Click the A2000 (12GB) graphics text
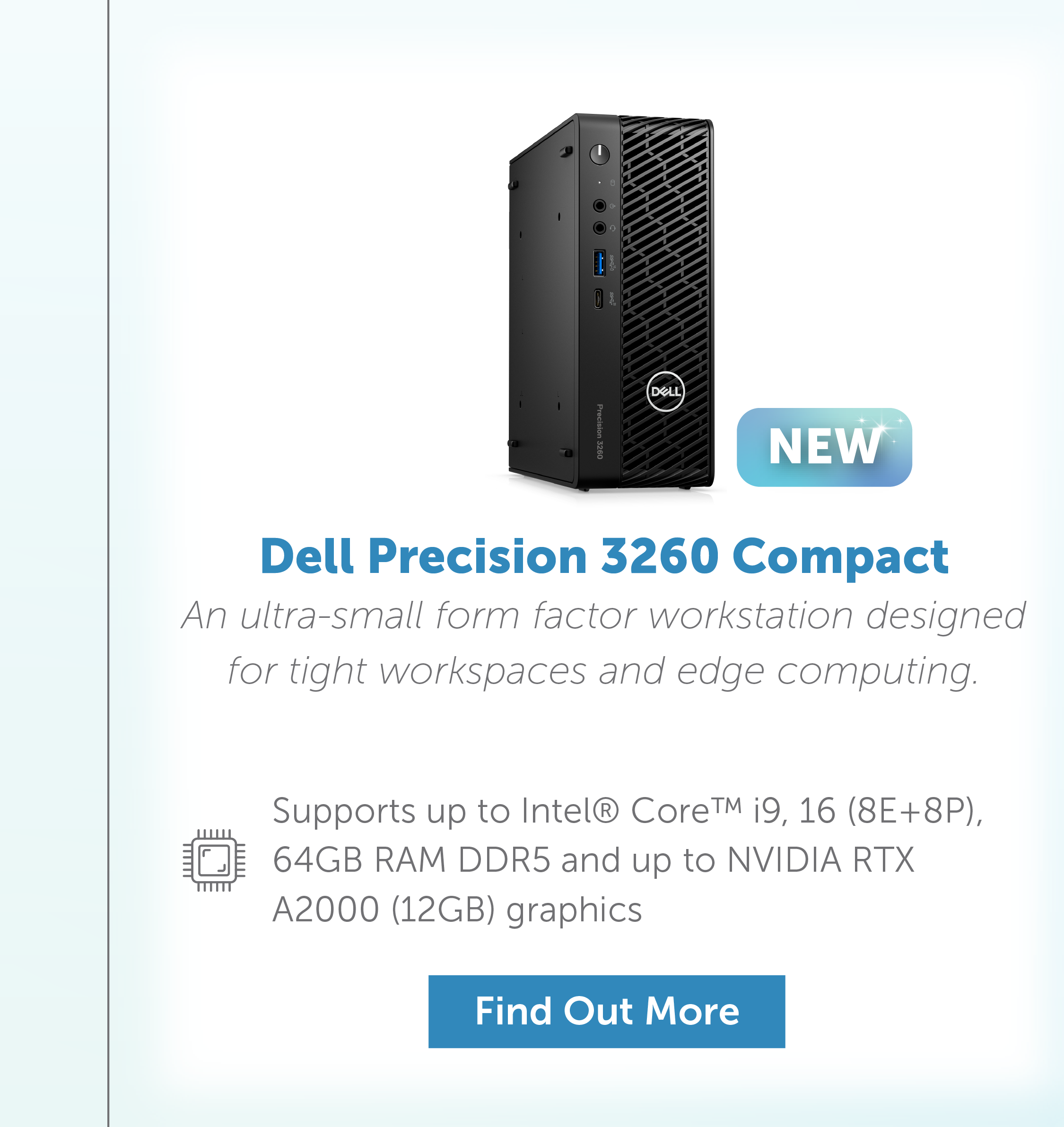 tap(457, 910)
